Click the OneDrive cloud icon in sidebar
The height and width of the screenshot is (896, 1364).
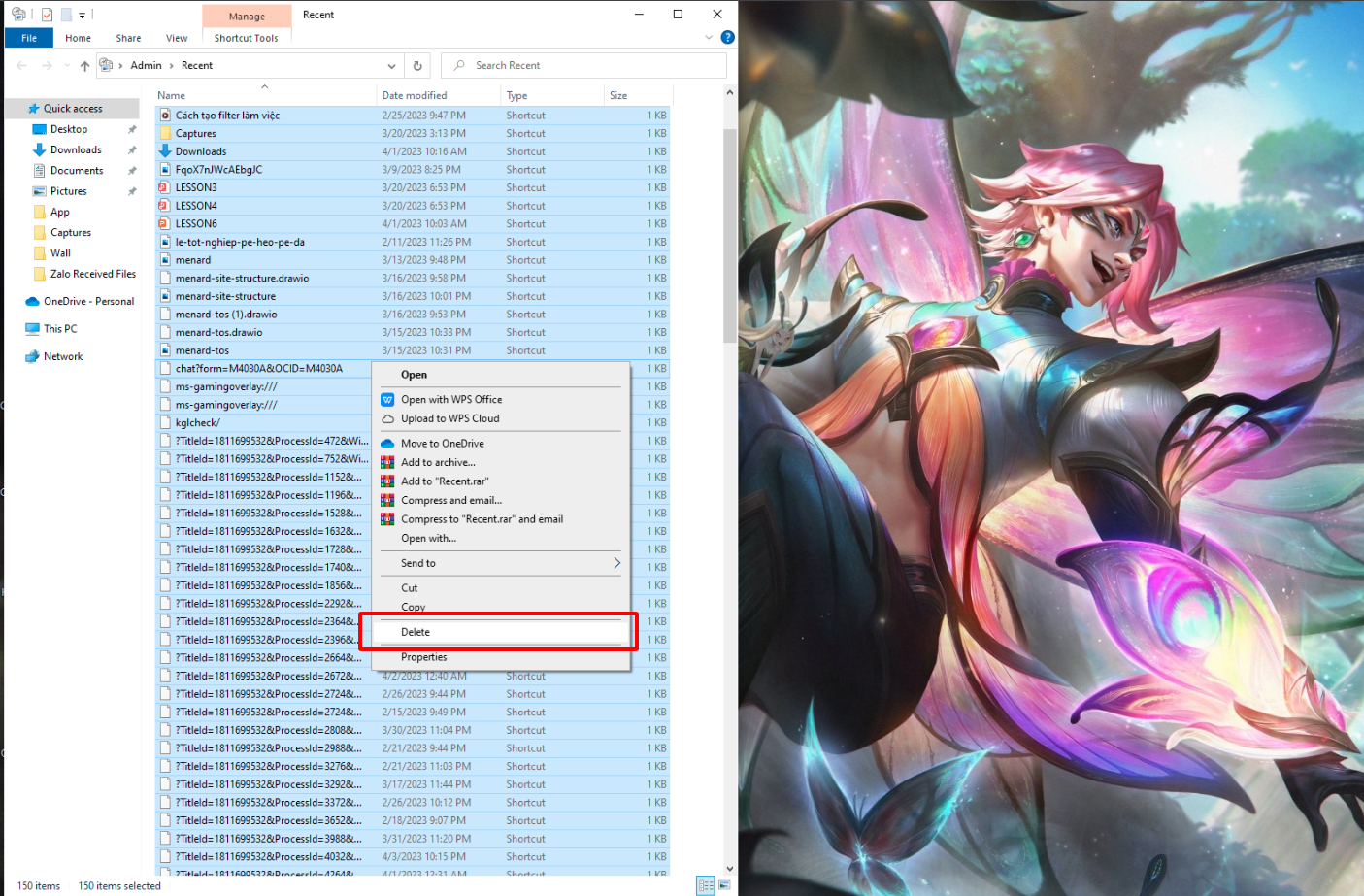pyautogui.click(x=32, y=302)
